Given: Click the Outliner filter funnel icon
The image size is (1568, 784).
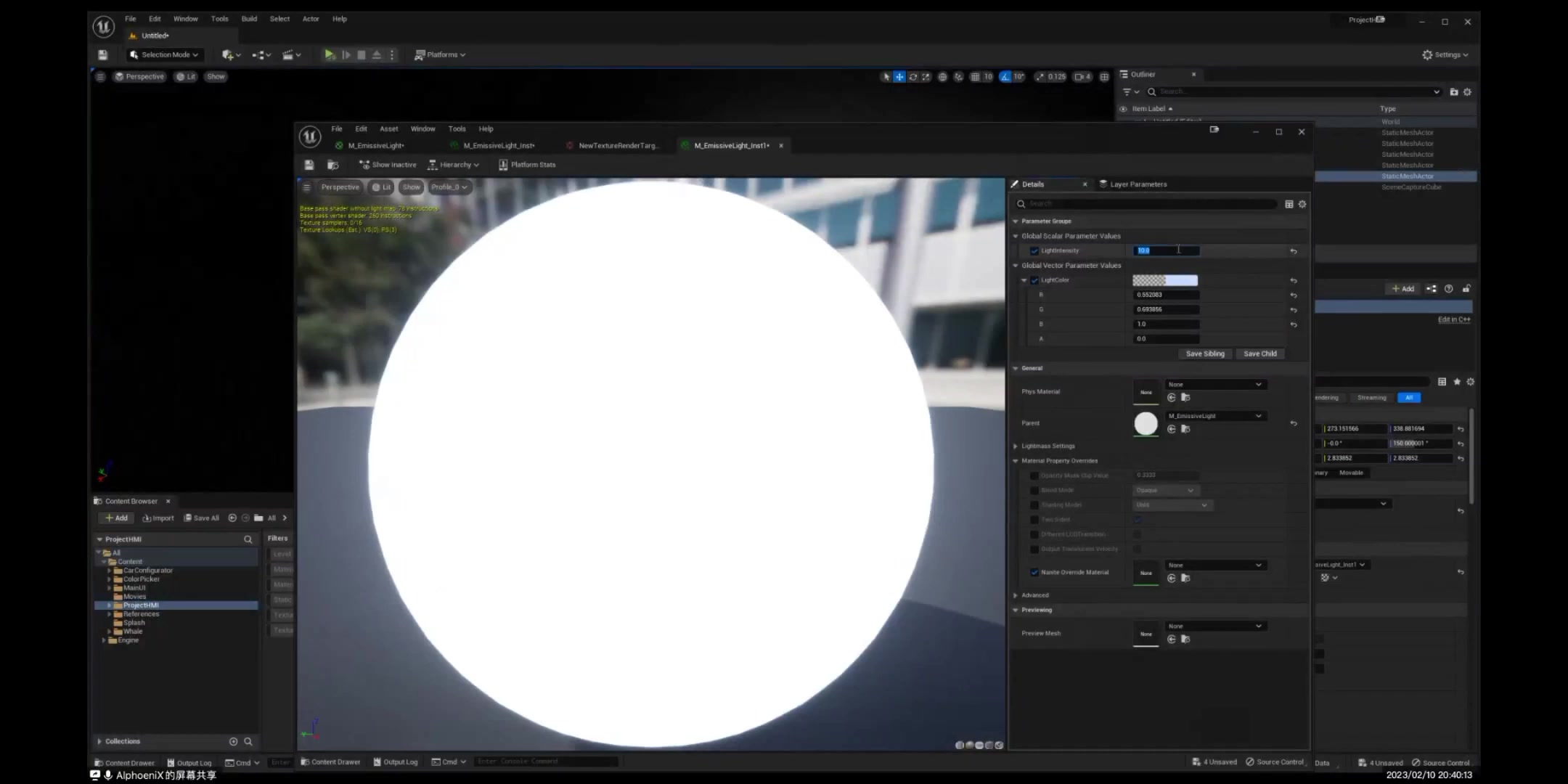Looking at the screenshot, I should coord(1127,92).
